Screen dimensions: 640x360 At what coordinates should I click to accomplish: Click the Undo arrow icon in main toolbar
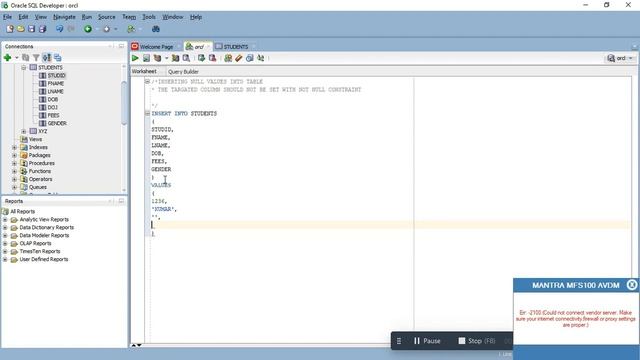tap(60, 29)
